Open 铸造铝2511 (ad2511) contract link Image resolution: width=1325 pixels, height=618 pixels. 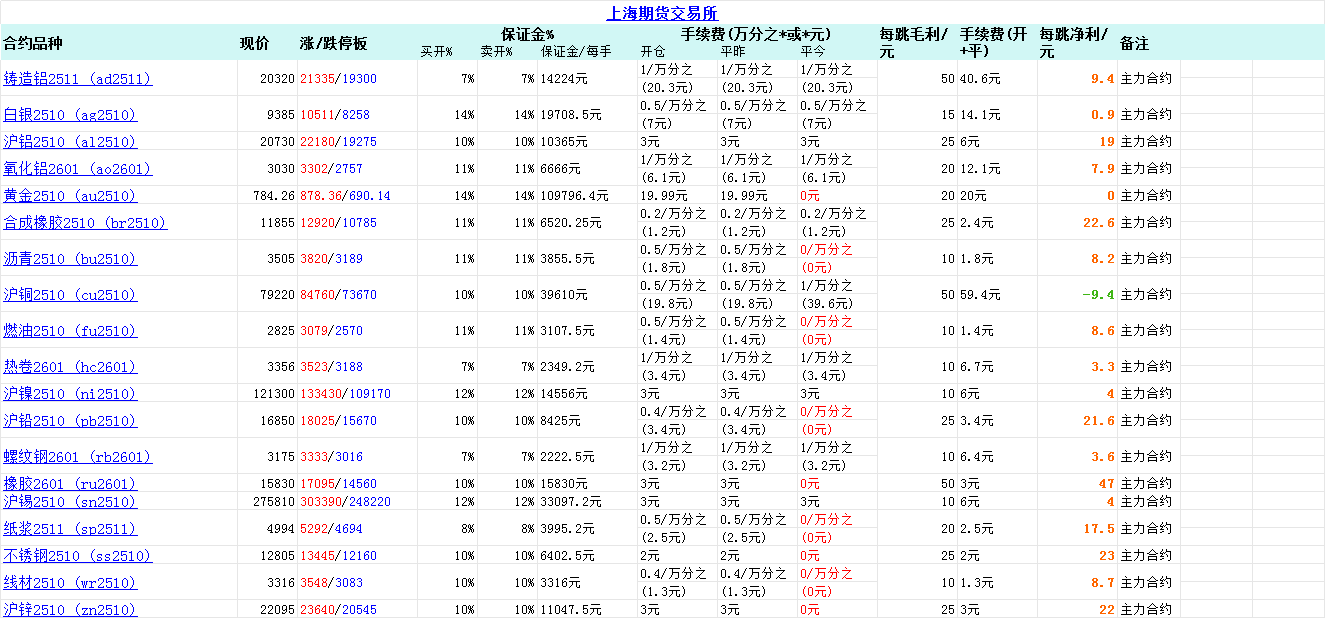click(x=78, y=79)
